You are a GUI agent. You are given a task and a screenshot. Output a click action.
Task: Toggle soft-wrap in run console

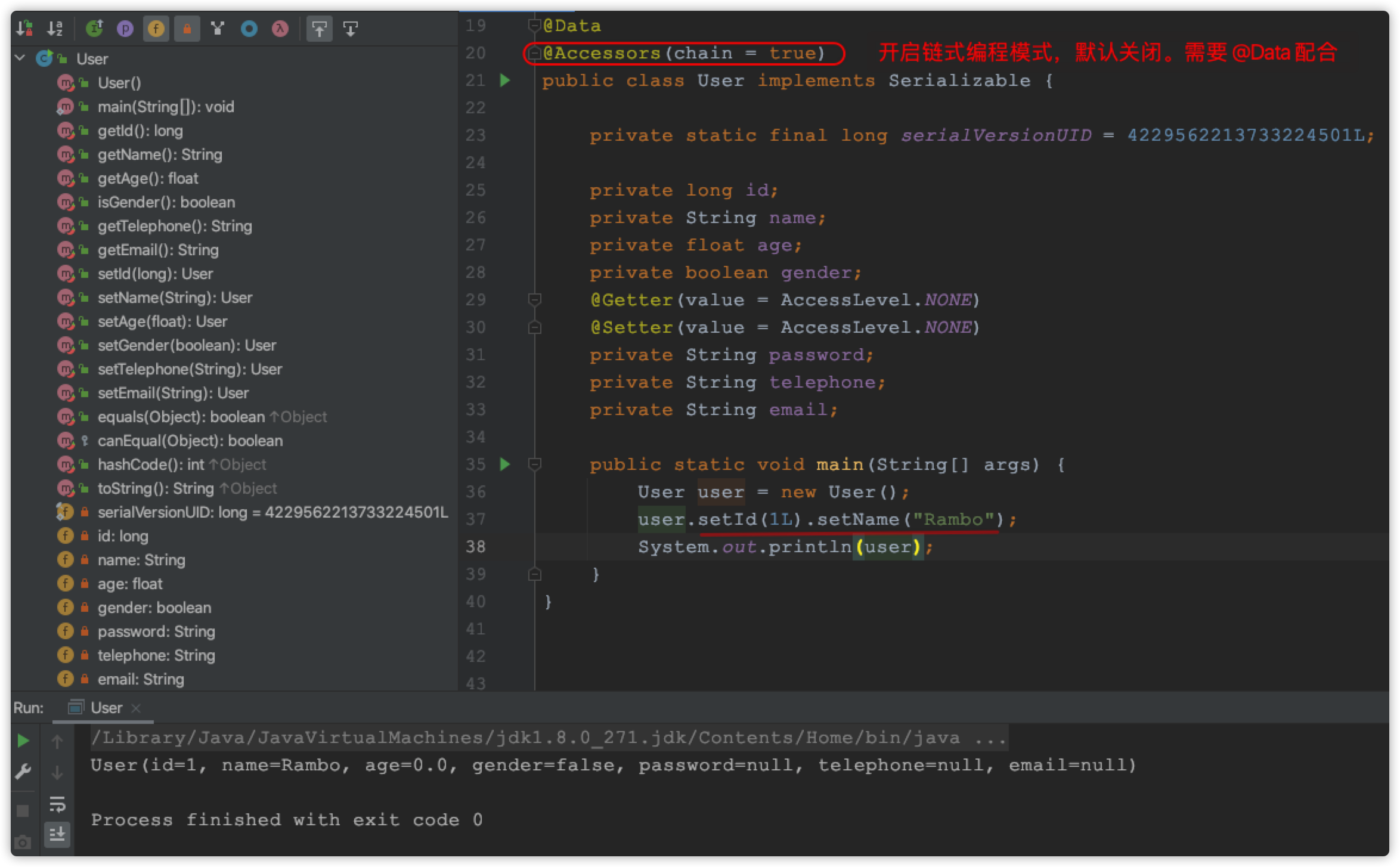pyautogui.click(x=57, y=804)
